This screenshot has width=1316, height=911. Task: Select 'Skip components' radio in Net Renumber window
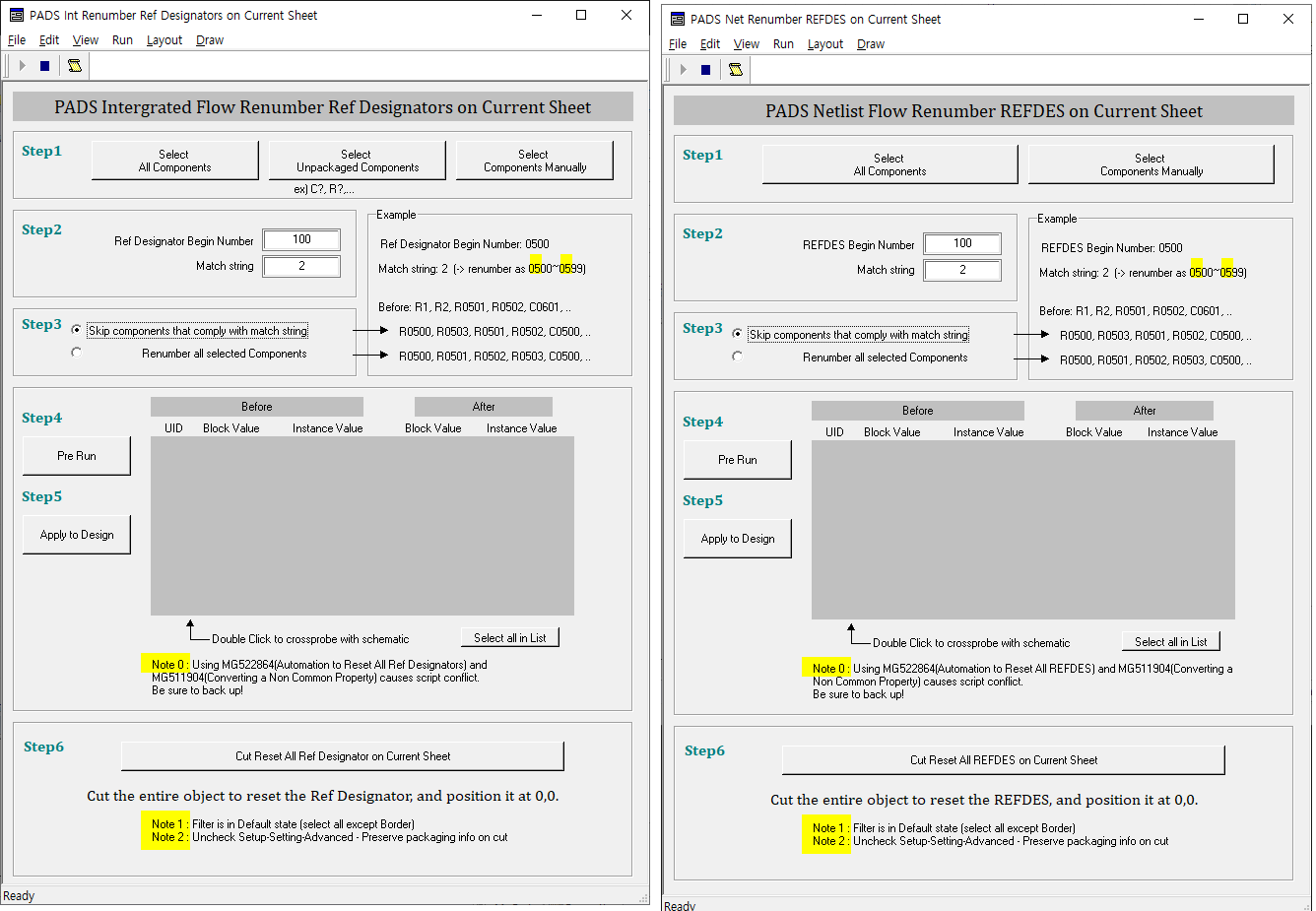pyautogui.click(x=738, y=335)
